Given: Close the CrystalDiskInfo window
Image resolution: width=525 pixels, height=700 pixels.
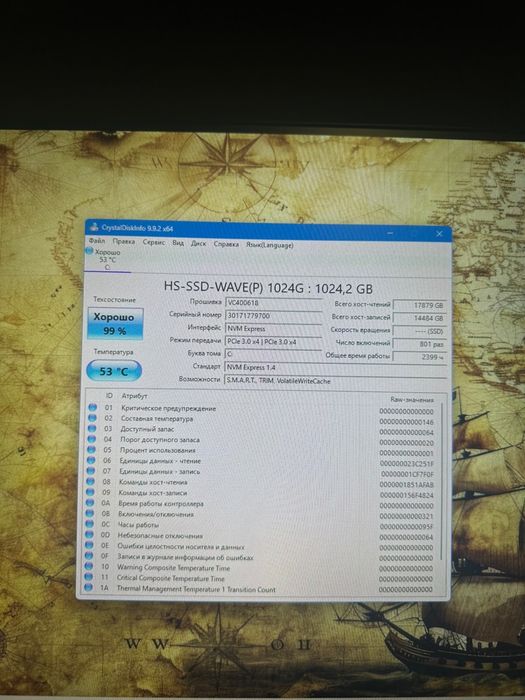Looking at the screenshot, I should click(x=439, y=233).
